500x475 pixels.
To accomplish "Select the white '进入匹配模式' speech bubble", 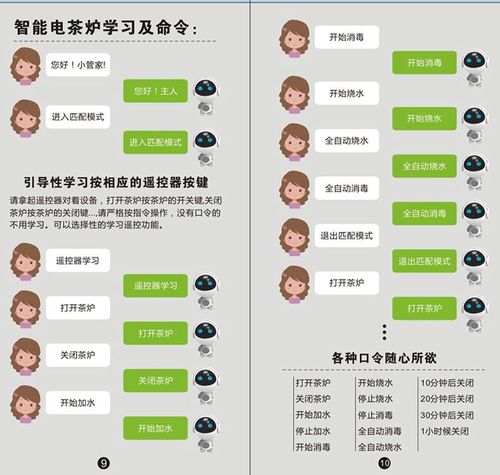I will pyautogui.click(x=78, y=117).
